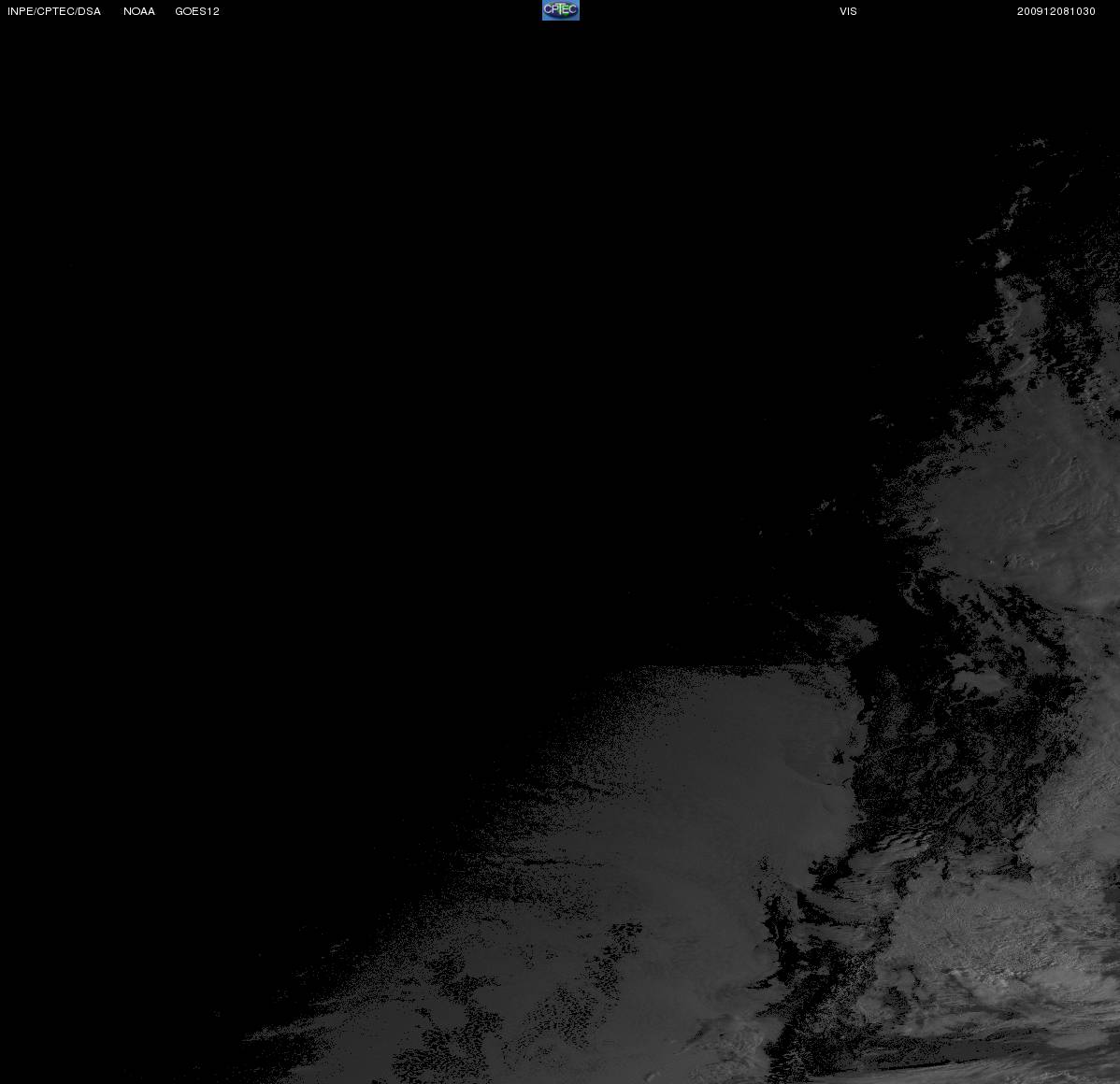Select the INPE/CPTEC/DSA header text

54,11
